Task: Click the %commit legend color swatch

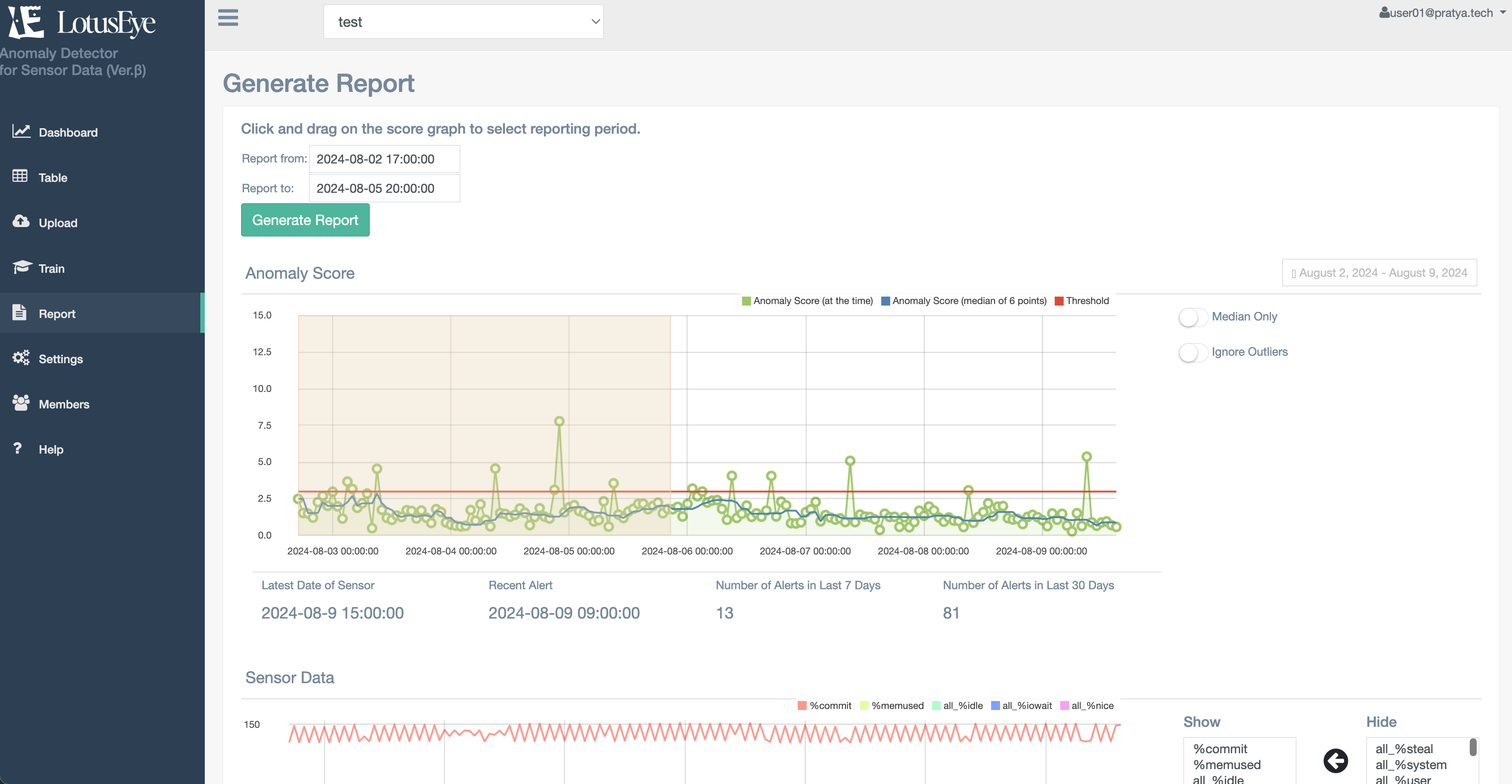Action: [802, 706]
